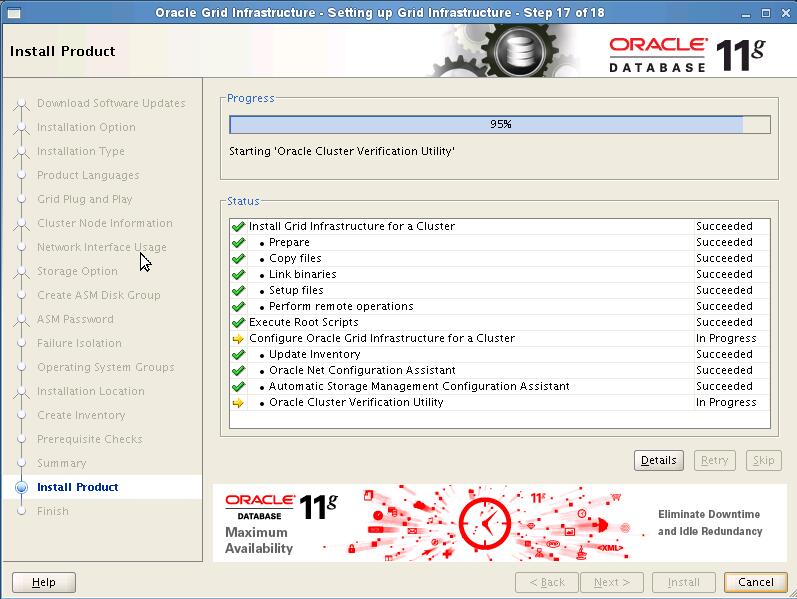797x599 pixels.
Task: Select the Prerequisite Checks step
Action: coord(89,439)
